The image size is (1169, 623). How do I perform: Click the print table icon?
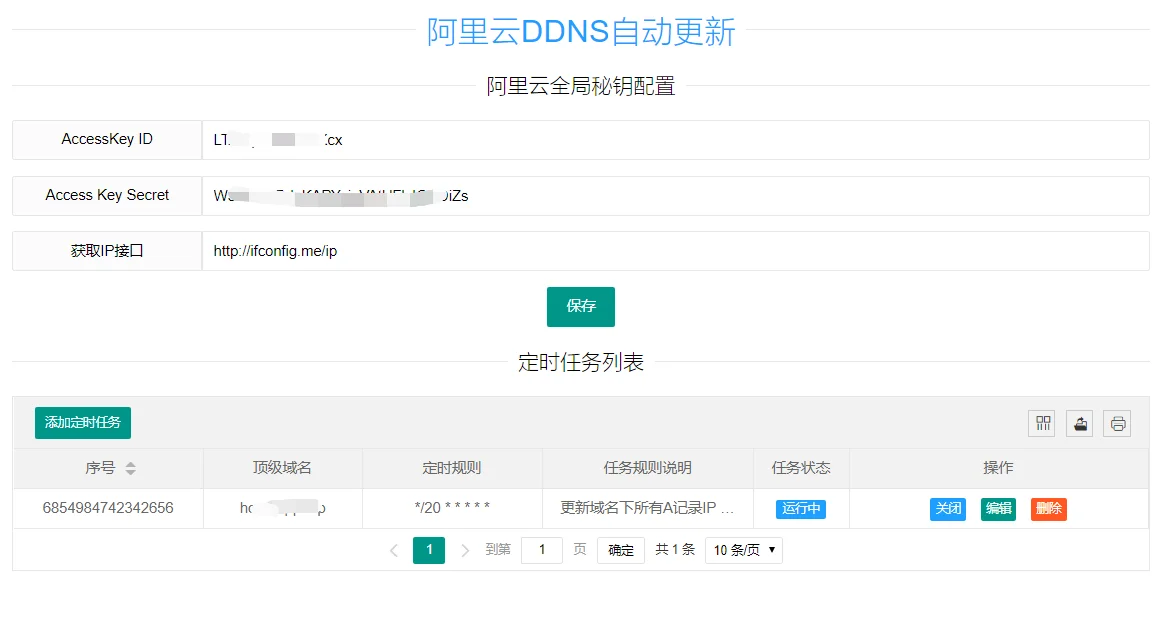1117,423
